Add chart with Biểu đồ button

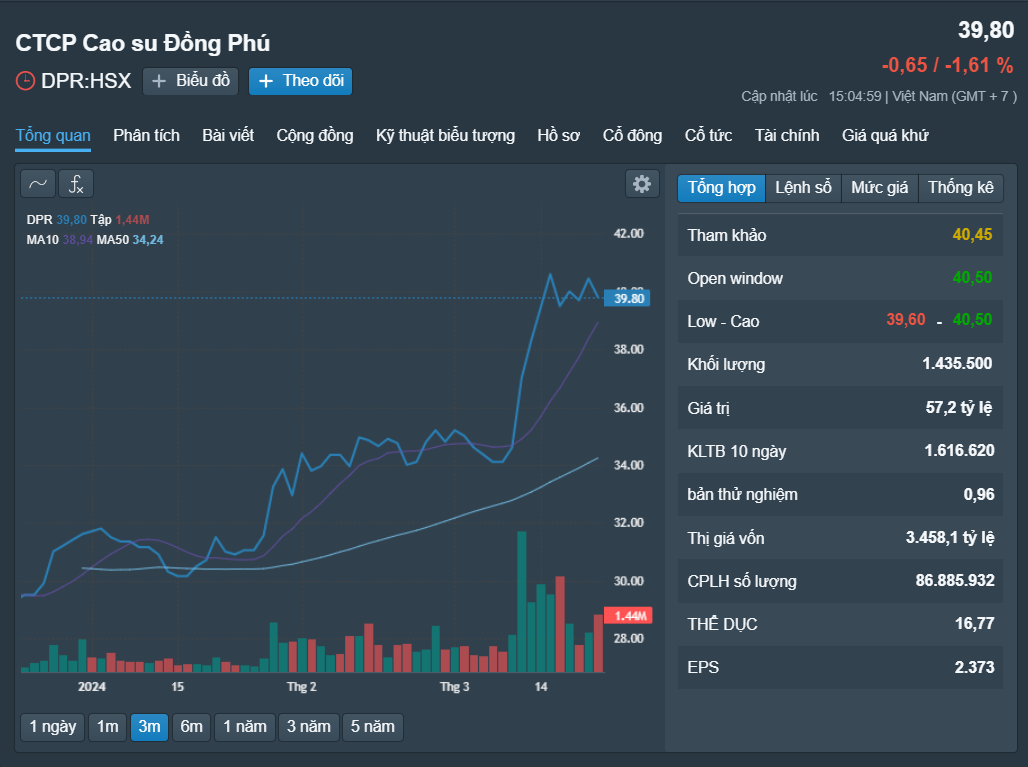[x=190, y=81]
